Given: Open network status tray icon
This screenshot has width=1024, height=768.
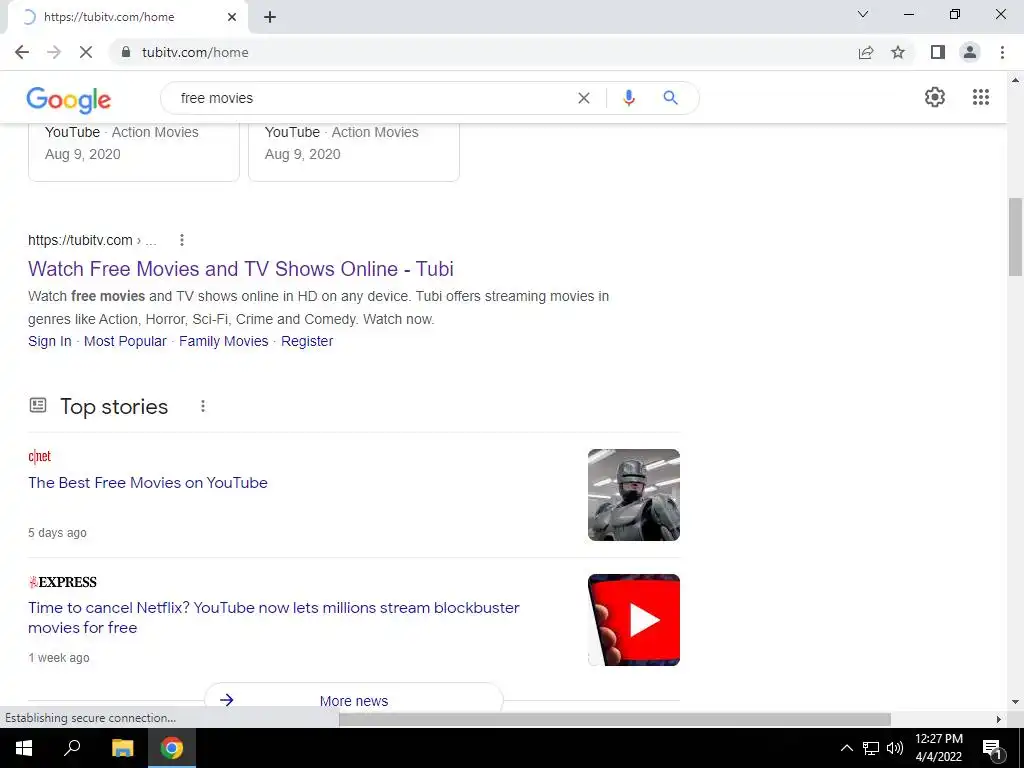Looking at the screenshot, I should (871, 748).
